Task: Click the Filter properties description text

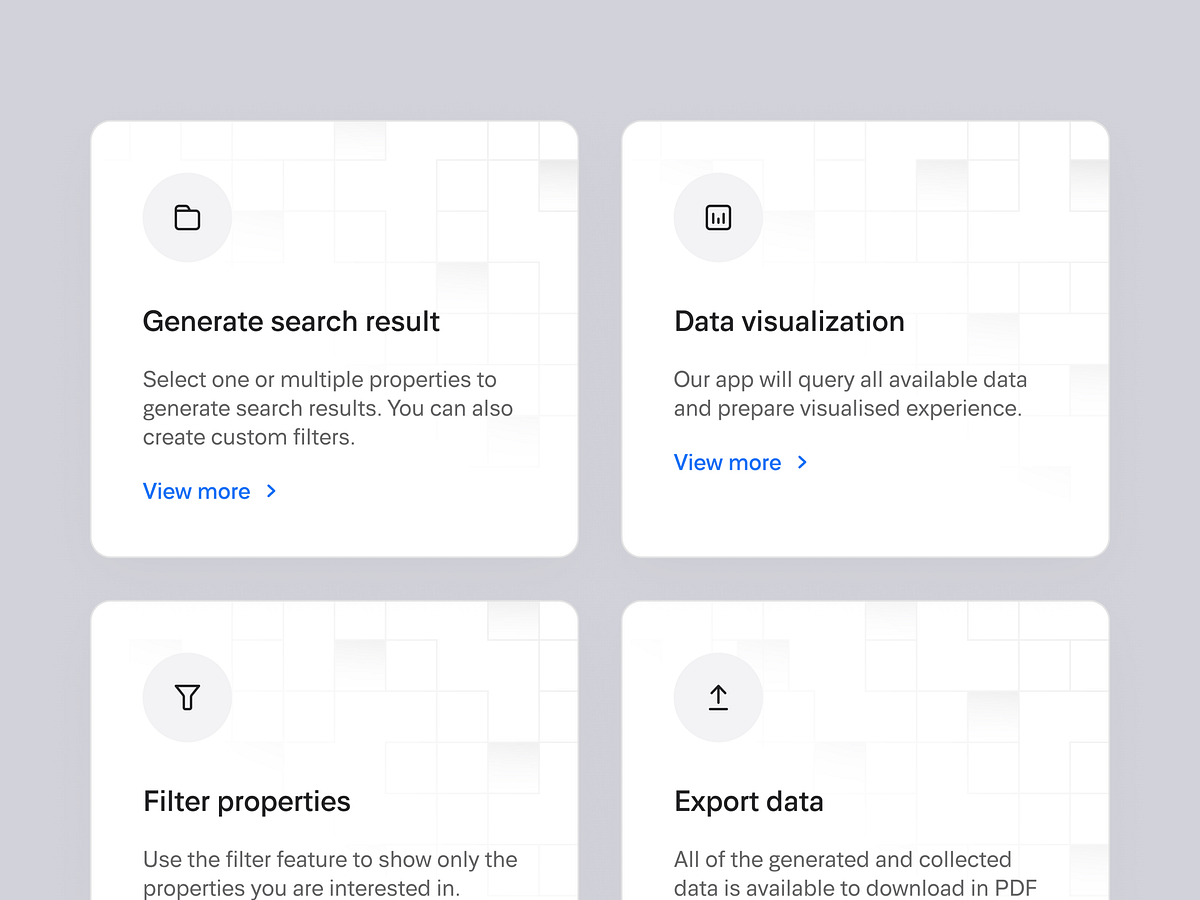Action: tap(330, 873)
